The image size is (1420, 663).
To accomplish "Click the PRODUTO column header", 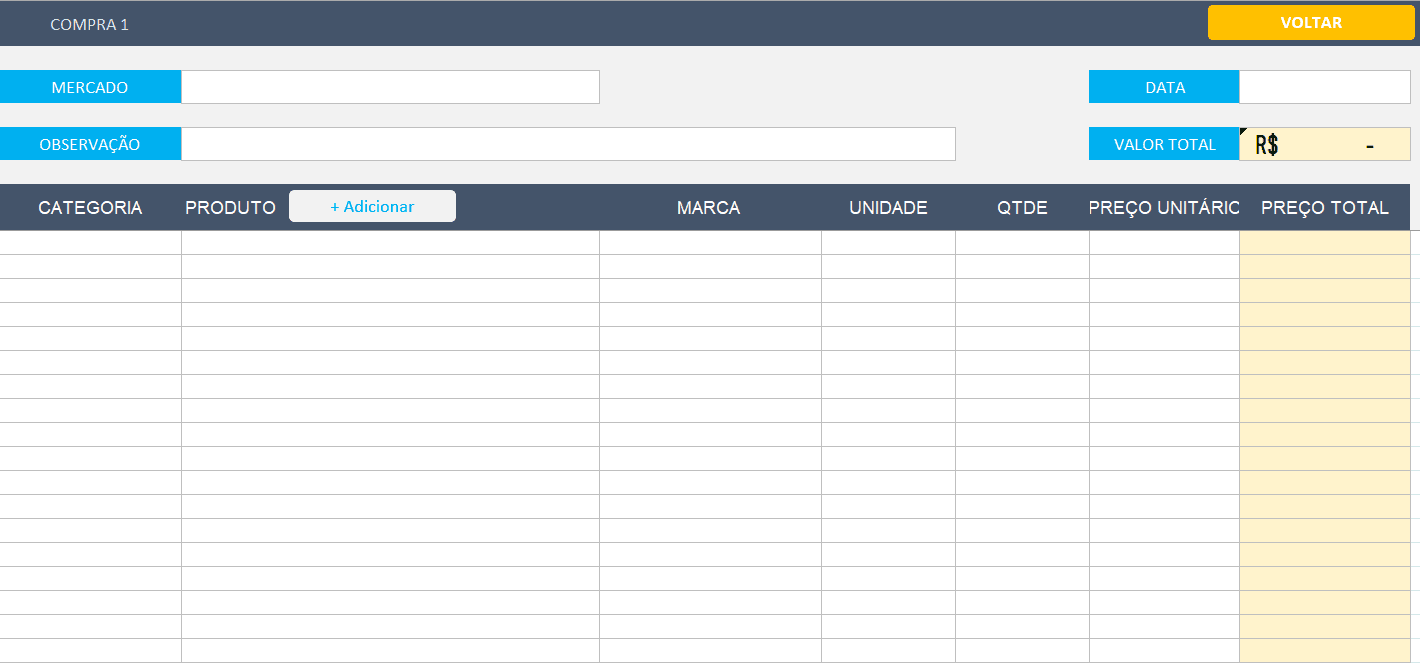I will [x=230, y=207].
